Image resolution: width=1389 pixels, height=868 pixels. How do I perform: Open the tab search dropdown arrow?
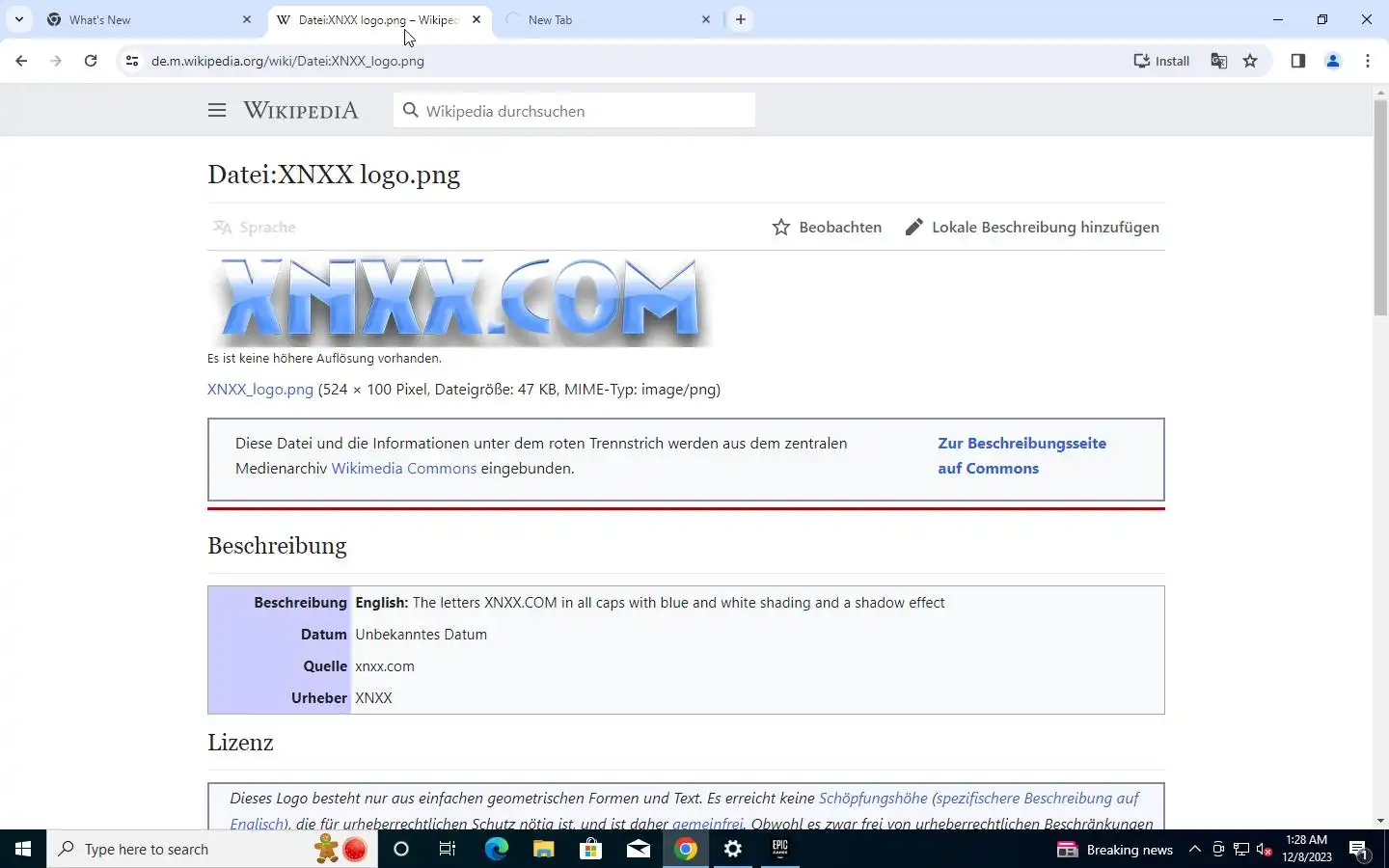18,19
